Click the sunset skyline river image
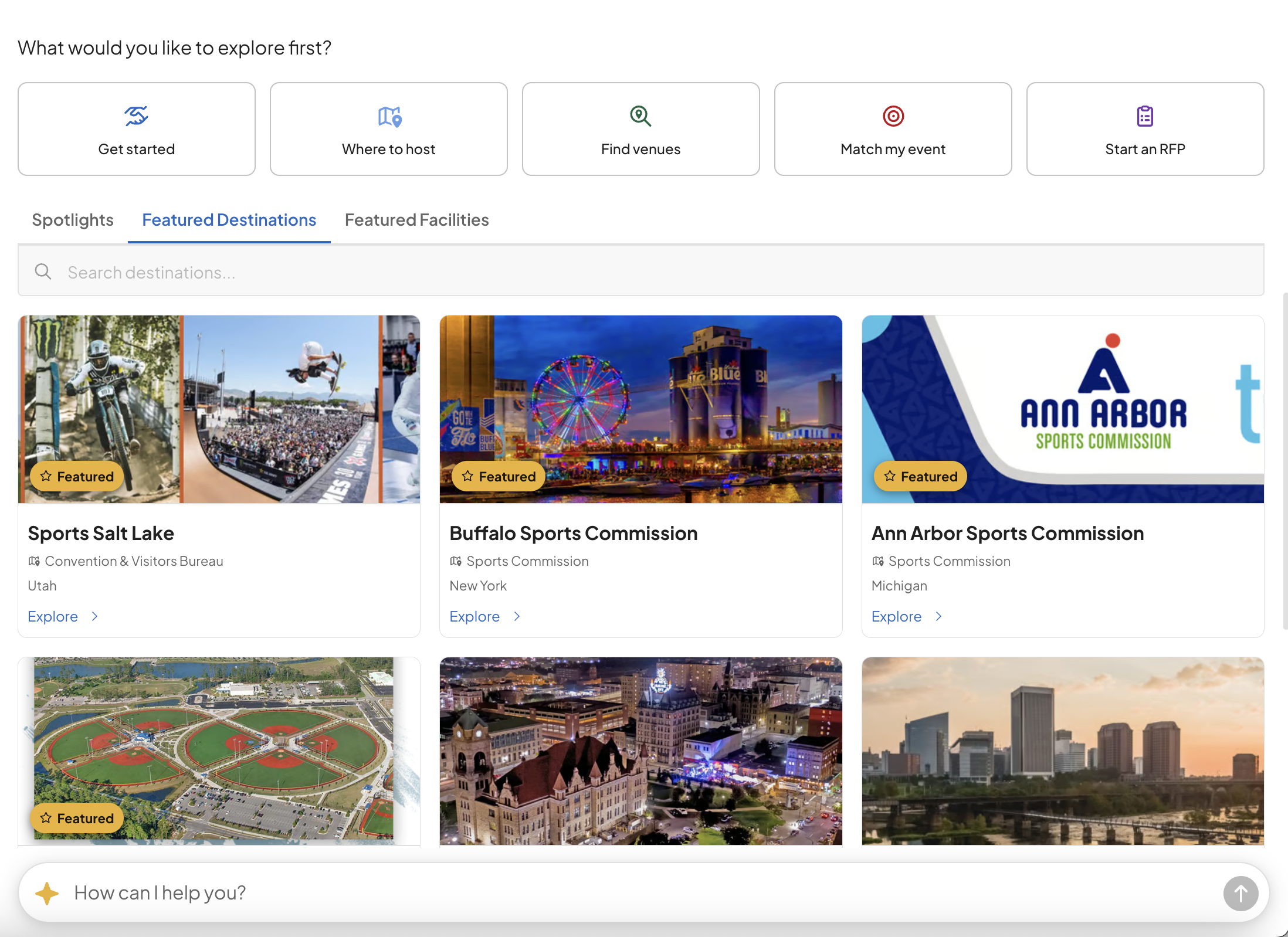This screenshot has width=1288, height=937. coord(1063,751)
